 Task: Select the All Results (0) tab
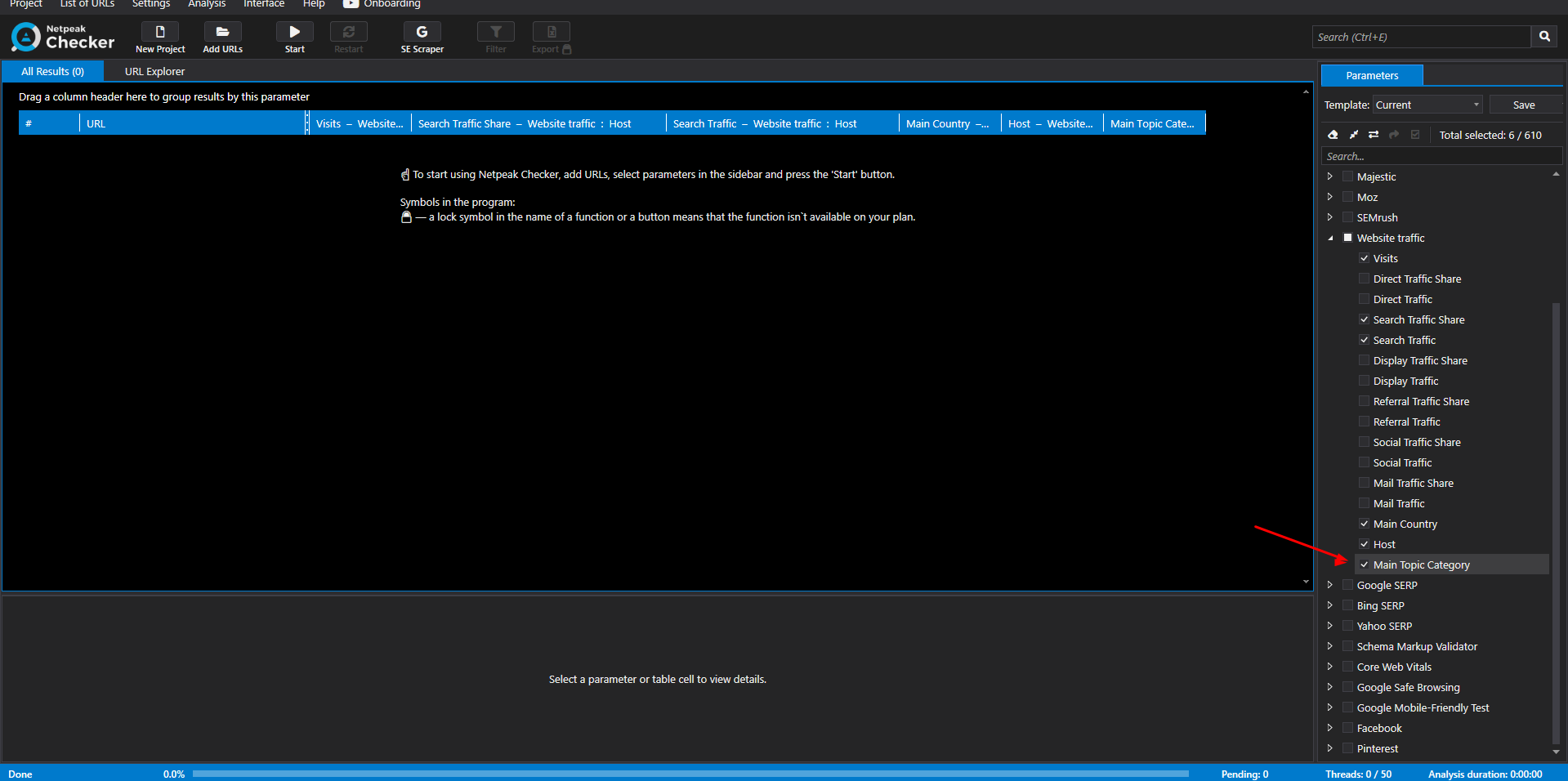coord(52,71)
